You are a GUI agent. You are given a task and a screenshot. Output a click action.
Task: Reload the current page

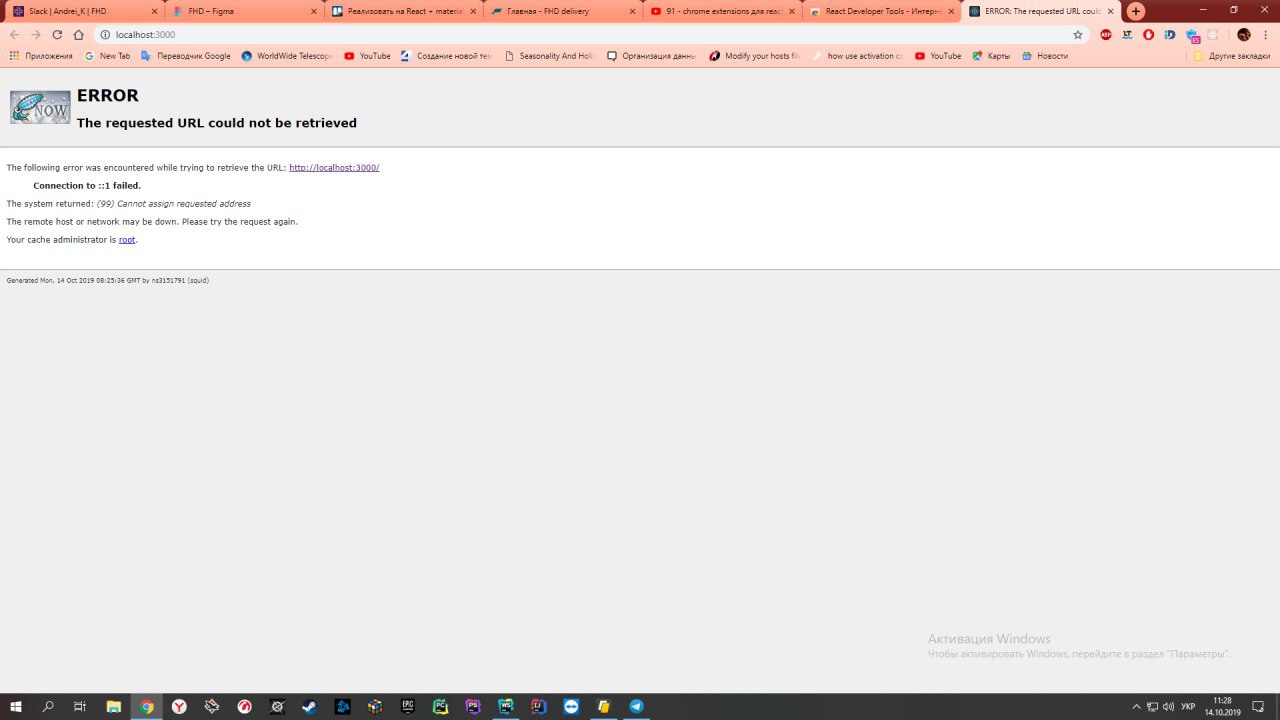coord(57,35)
